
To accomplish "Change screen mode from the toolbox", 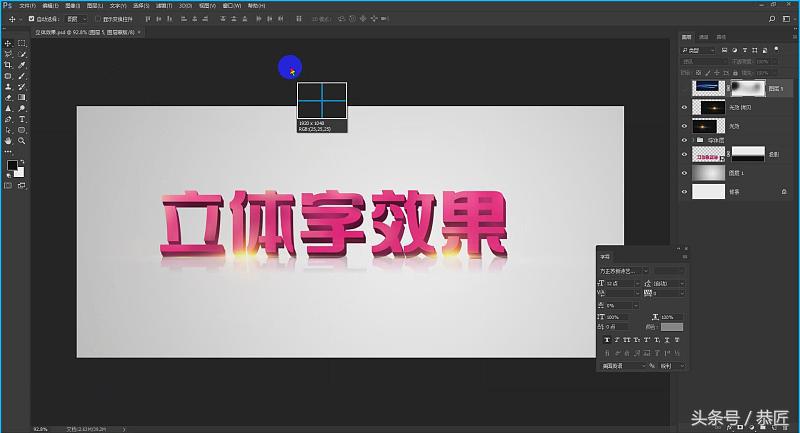I will coord(21,186).
